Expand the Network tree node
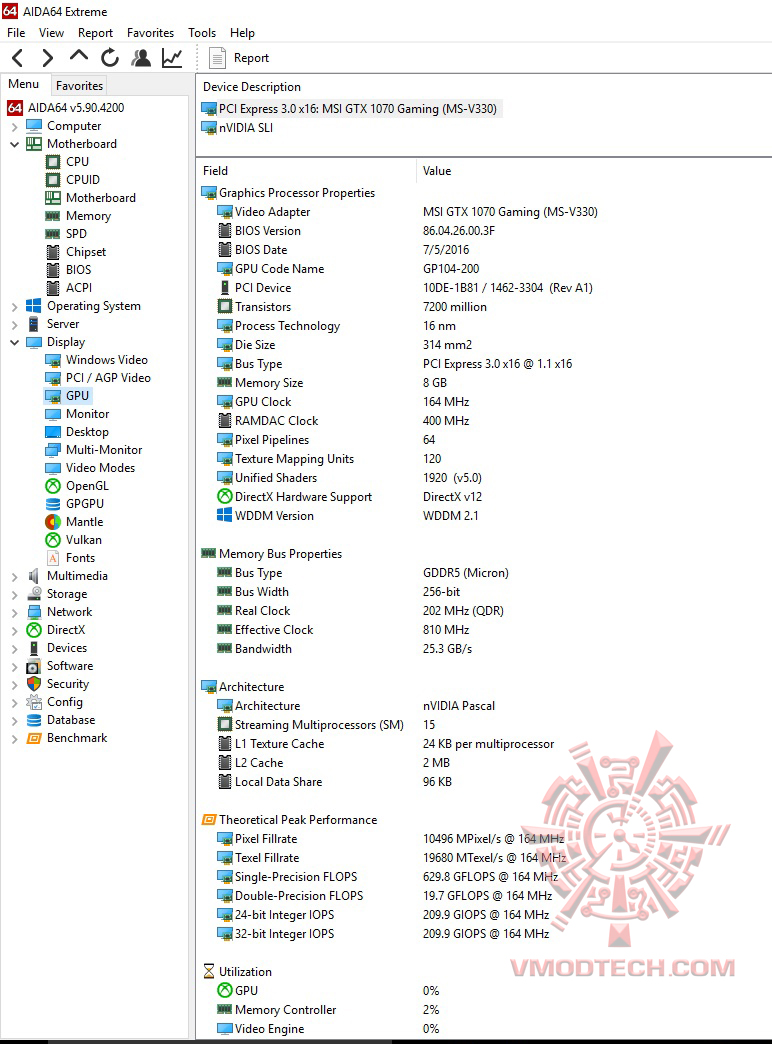This screenshot has height=1044, width=772. [x=15, y=613]
